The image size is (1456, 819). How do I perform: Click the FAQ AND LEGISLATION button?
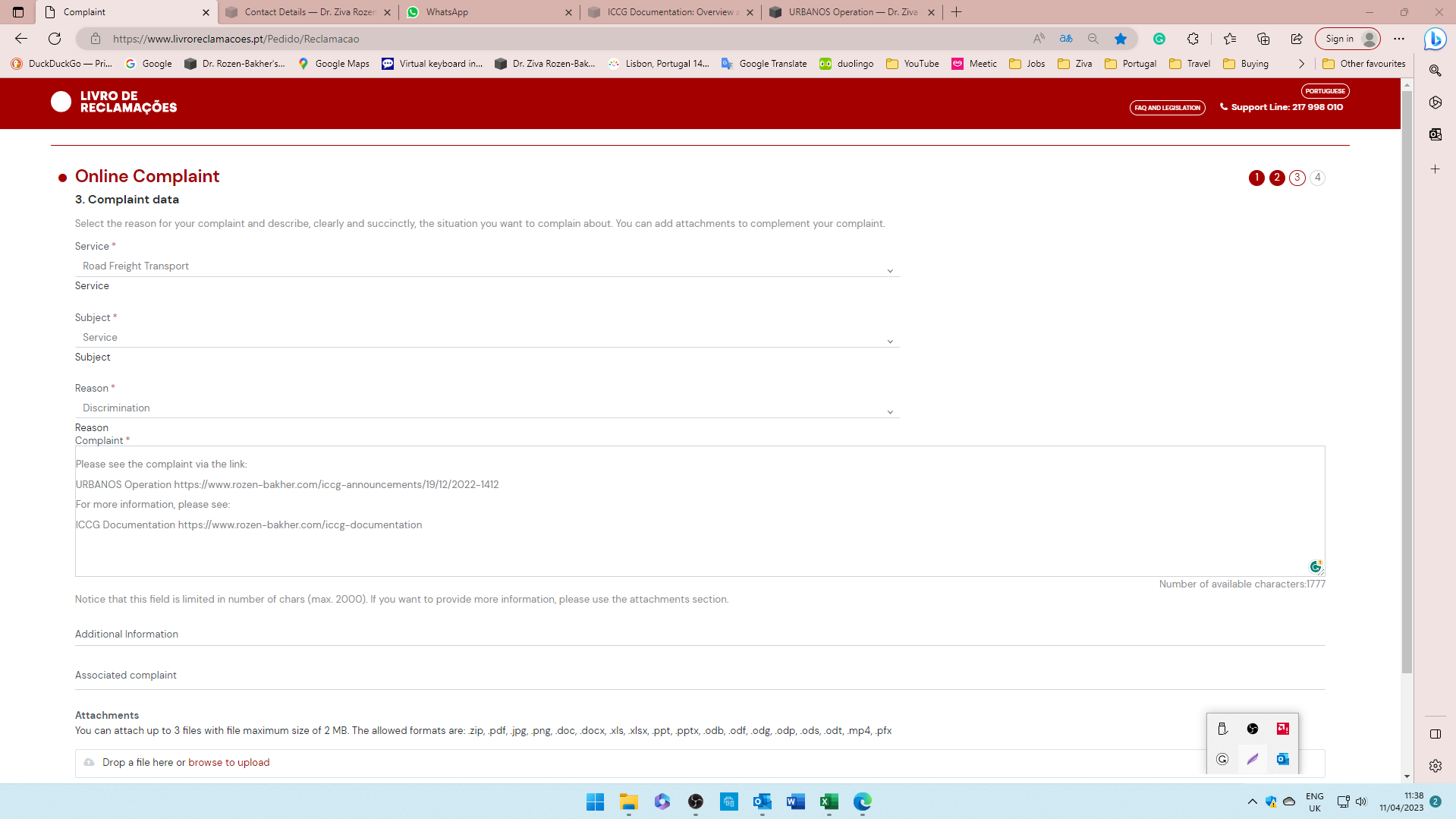click(x=1167, y=107)
